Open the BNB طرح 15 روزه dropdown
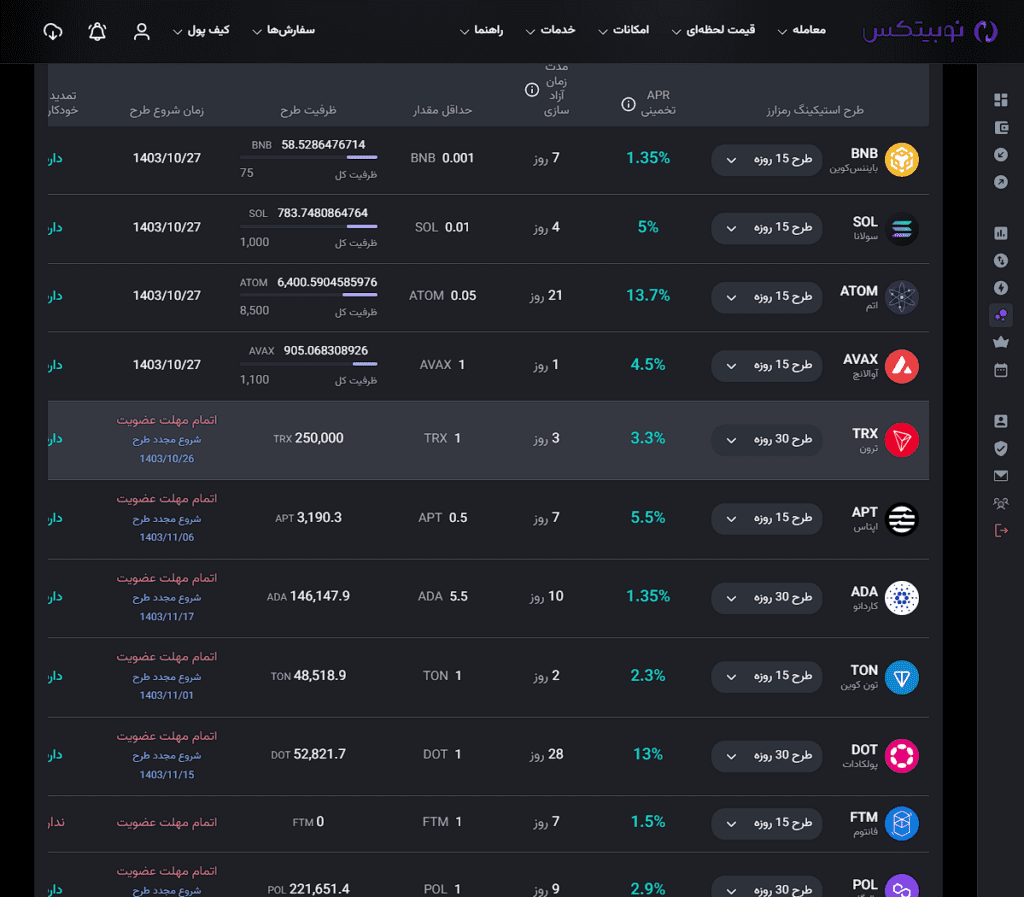Viewport: 1024px width, 897px height. [766, 159]
